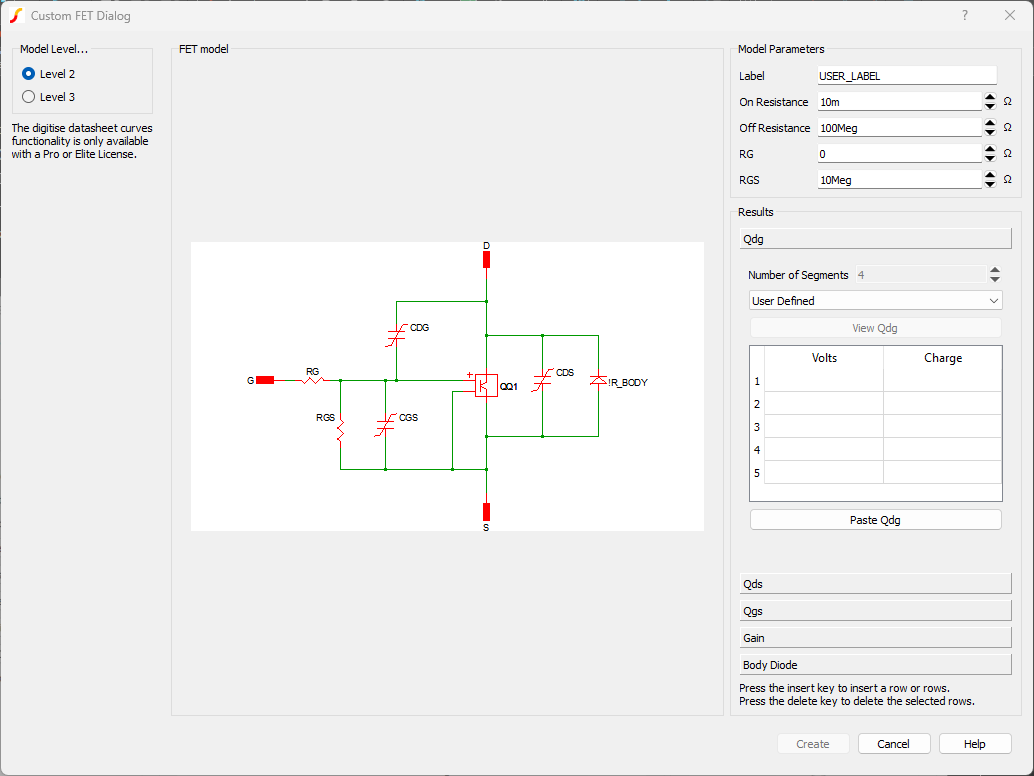Decrease Off Resistance with down arrow
The height and width of the screenshot is (776, 1034).
pos(990,132)
